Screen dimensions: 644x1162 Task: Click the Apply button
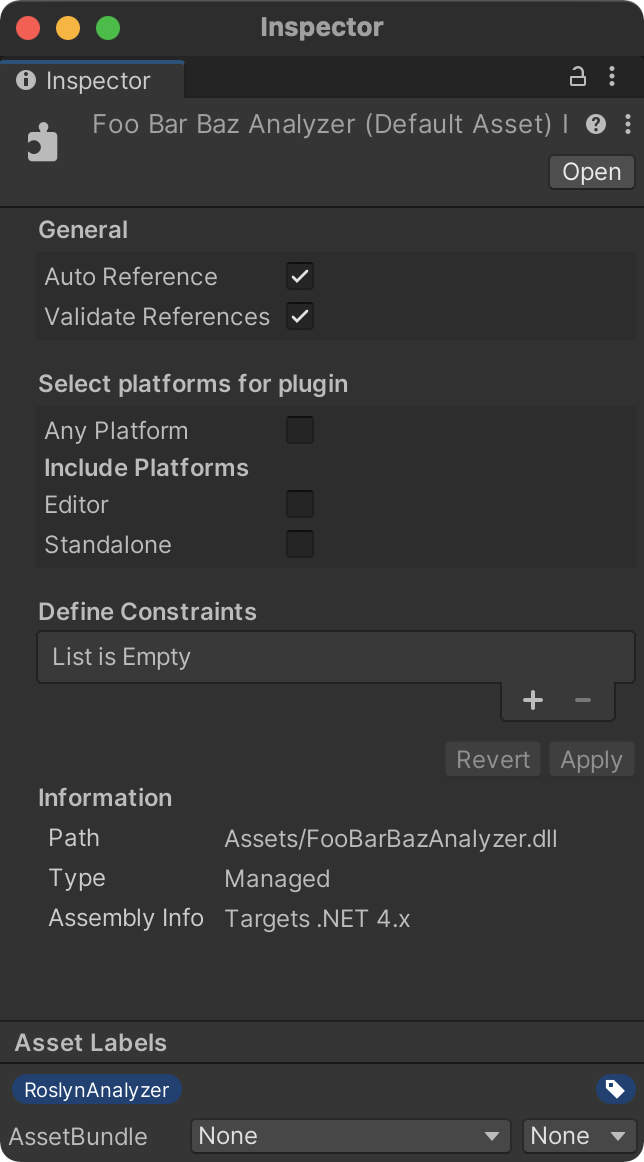click(x=591, y=760)
